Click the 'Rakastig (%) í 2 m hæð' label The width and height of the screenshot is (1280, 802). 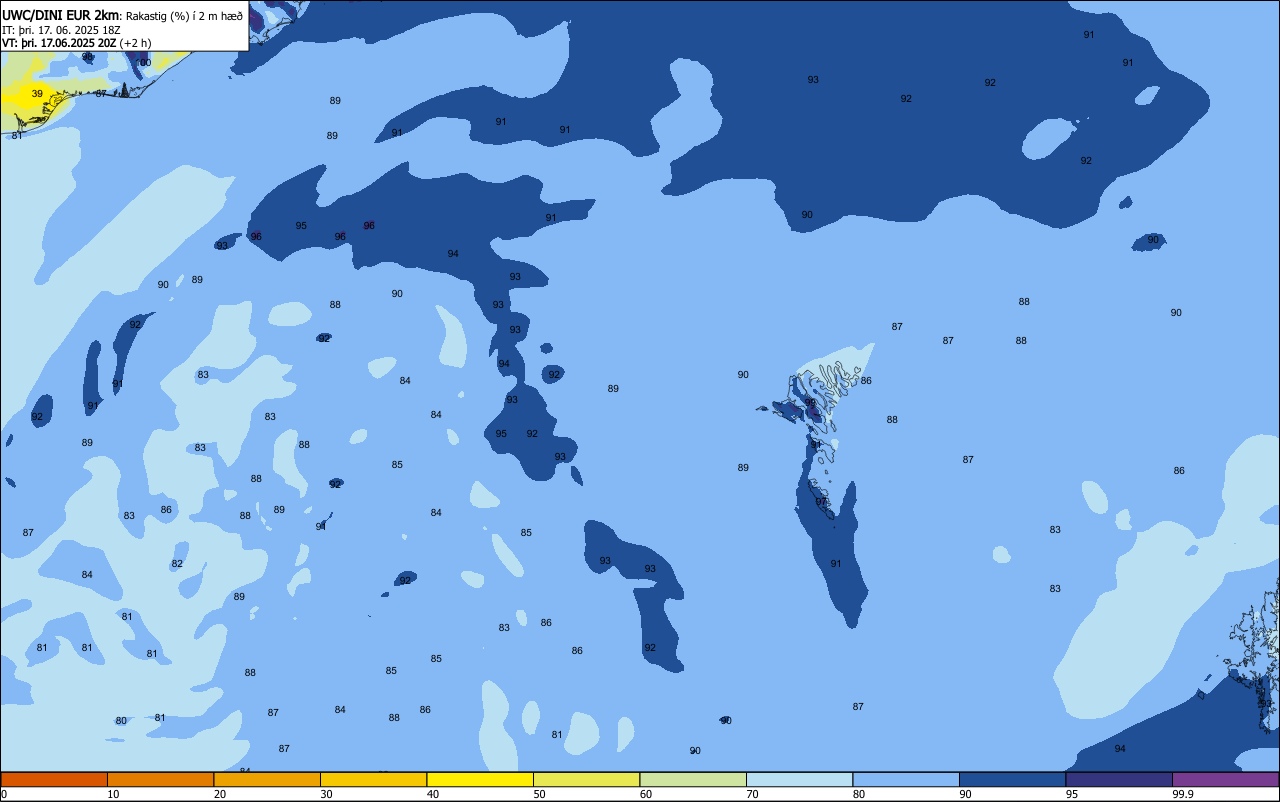(184, 15)
